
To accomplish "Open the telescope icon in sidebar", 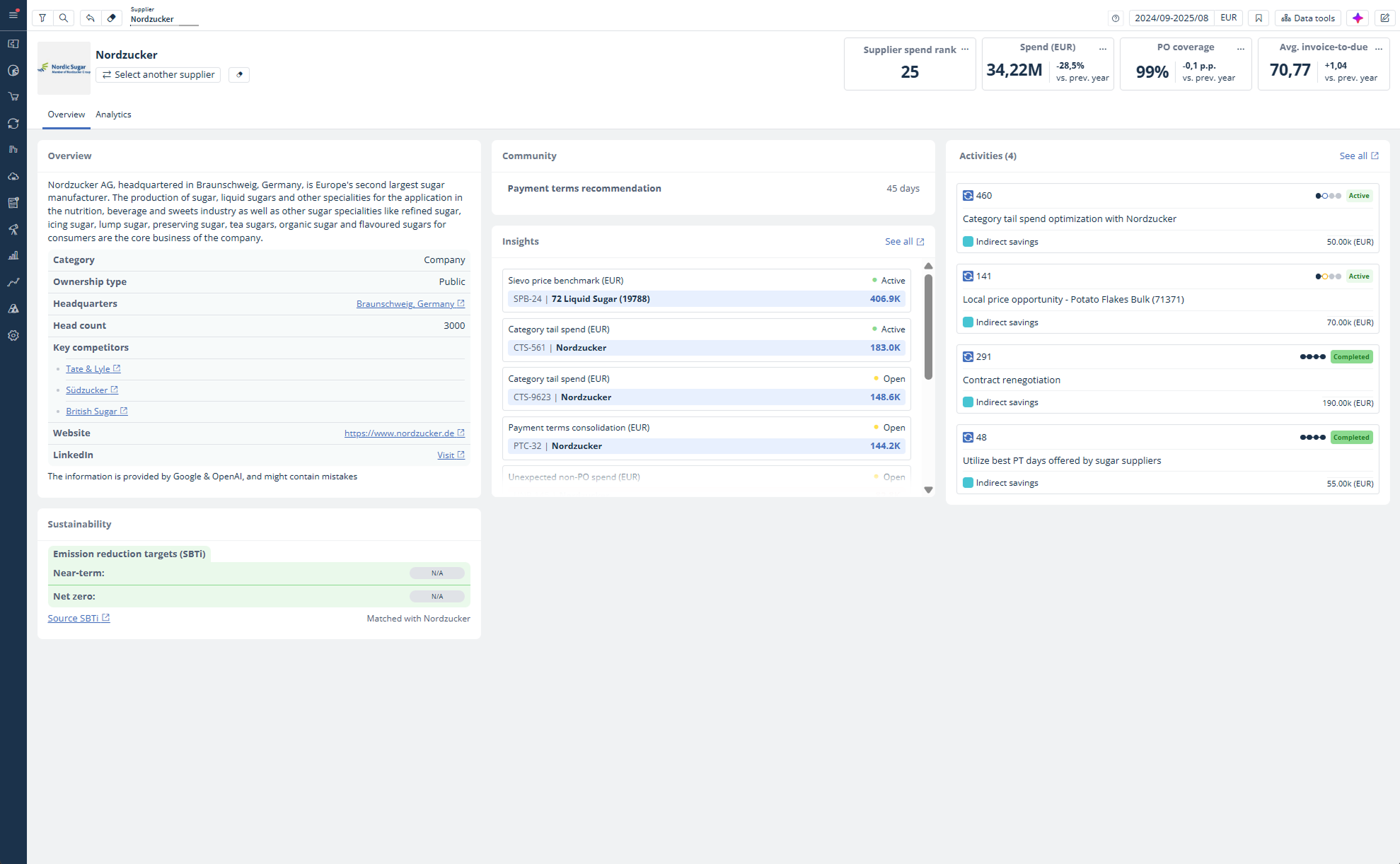I will (x=13, y=230).
